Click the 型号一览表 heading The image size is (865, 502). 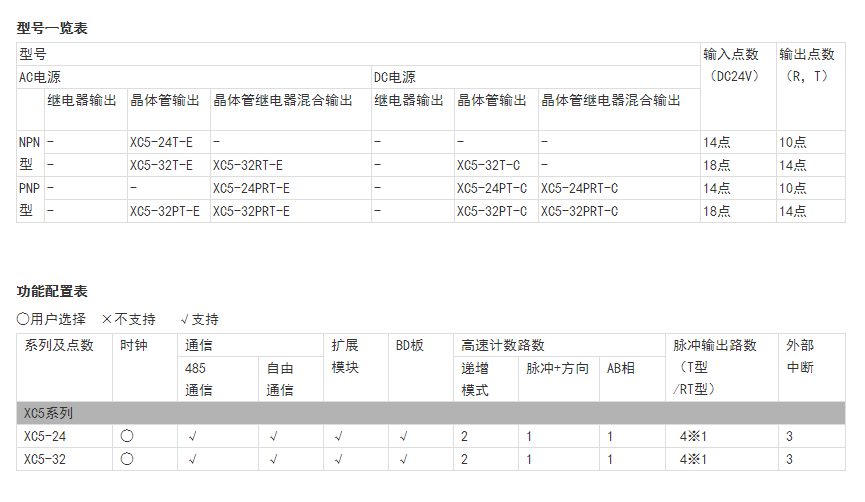point(52,28)
